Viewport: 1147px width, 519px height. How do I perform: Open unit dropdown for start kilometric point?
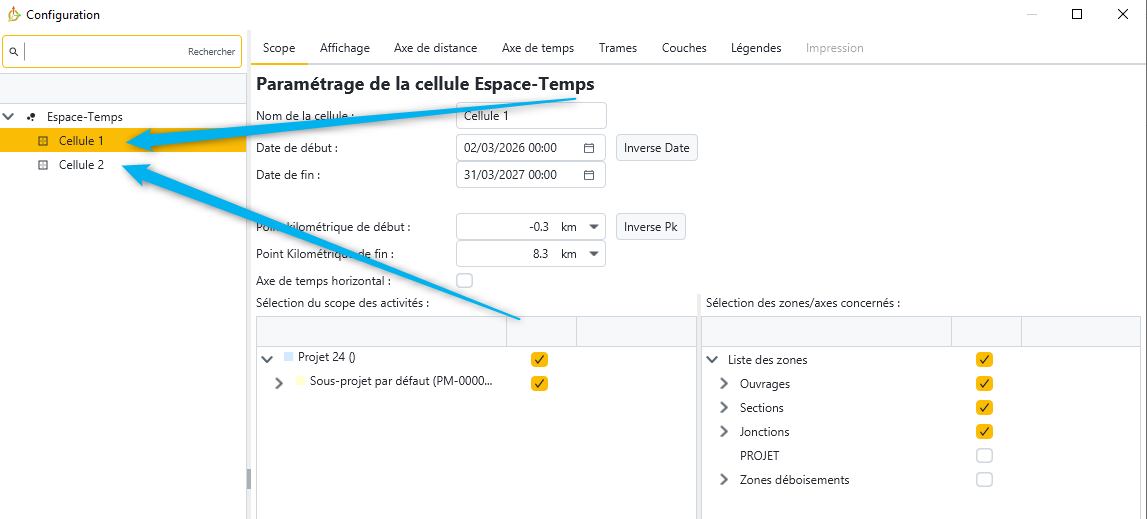pyautogui.click(x=594, y=227)
